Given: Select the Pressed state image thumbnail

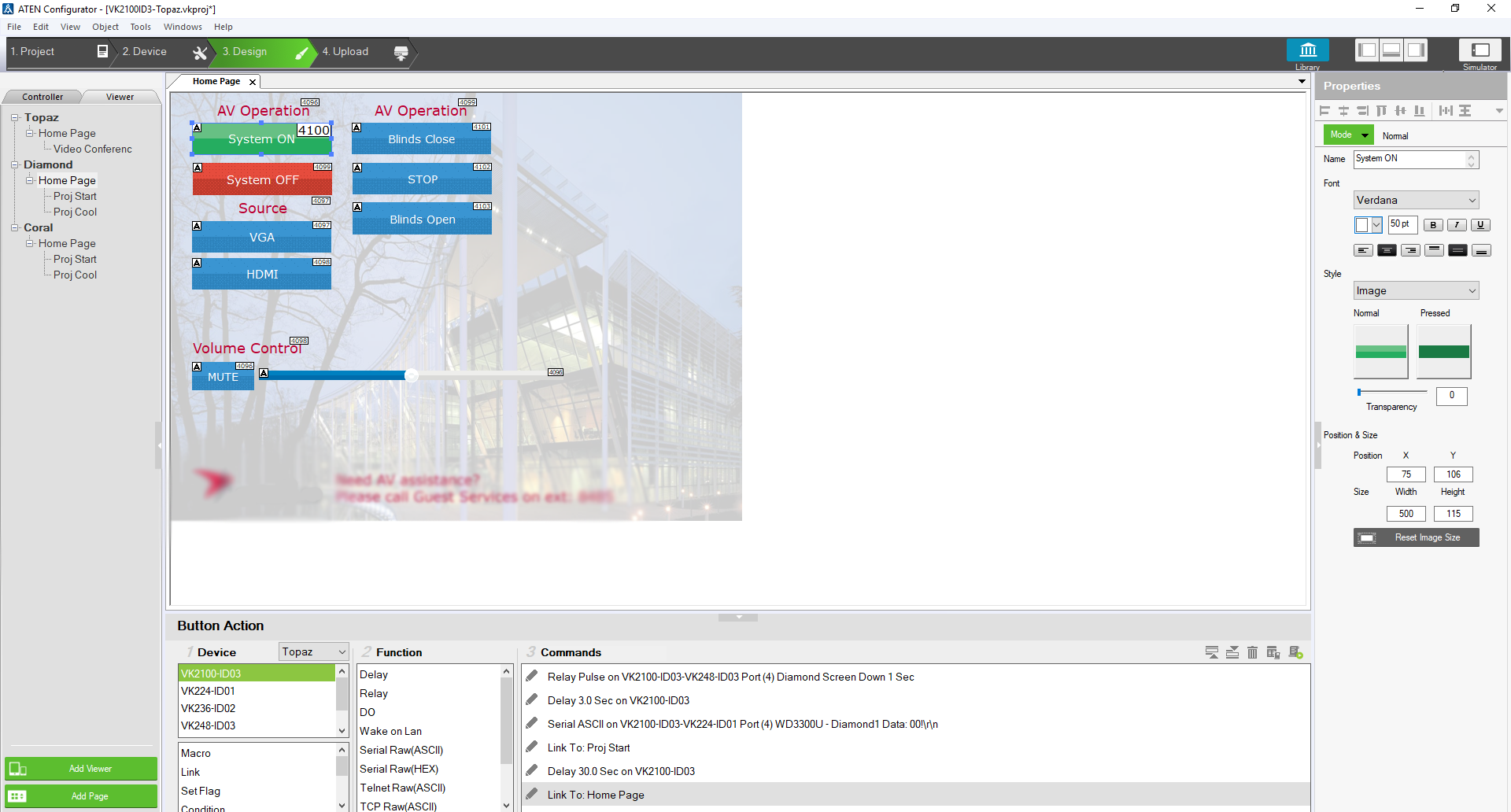Looking at the screenshot, I should (1443, 352).
